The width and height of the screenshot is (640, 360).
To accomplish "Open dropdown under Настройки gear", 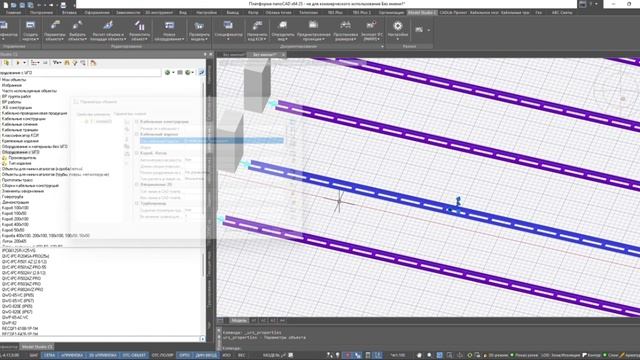I will point(398,39).
